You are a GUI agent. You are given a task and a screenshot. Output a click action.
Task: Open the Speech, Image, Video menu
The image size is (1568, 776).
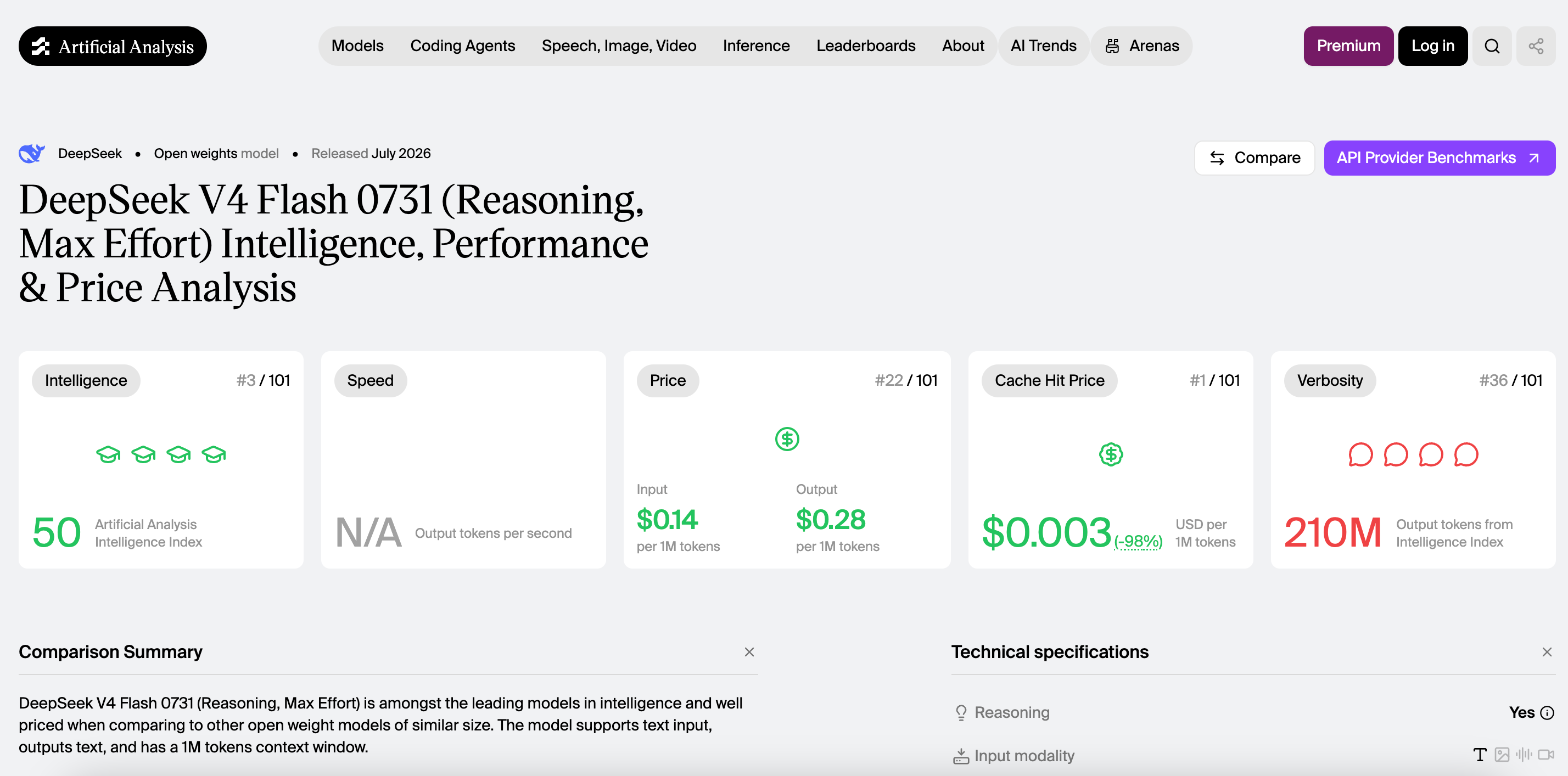click(619, 46)
